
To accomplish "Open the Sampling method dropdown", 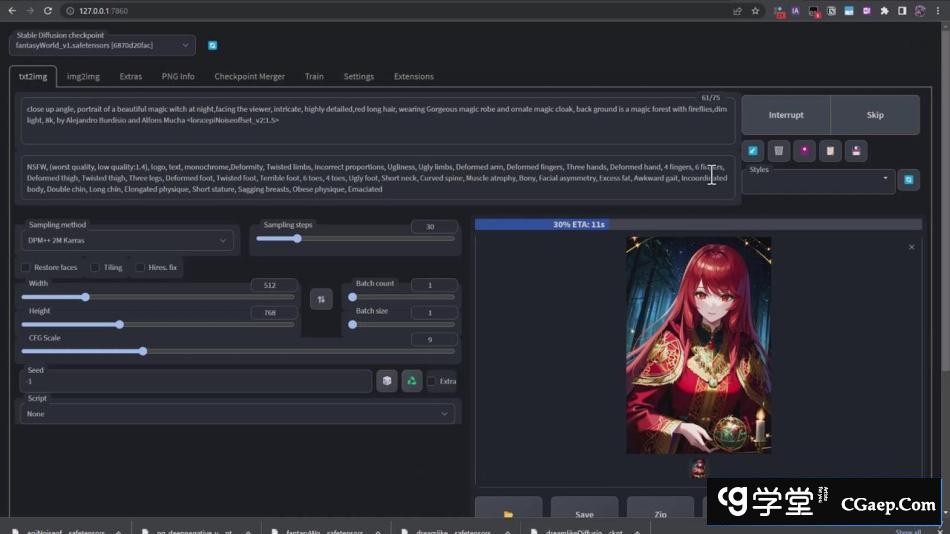I will tap(126, 241).
